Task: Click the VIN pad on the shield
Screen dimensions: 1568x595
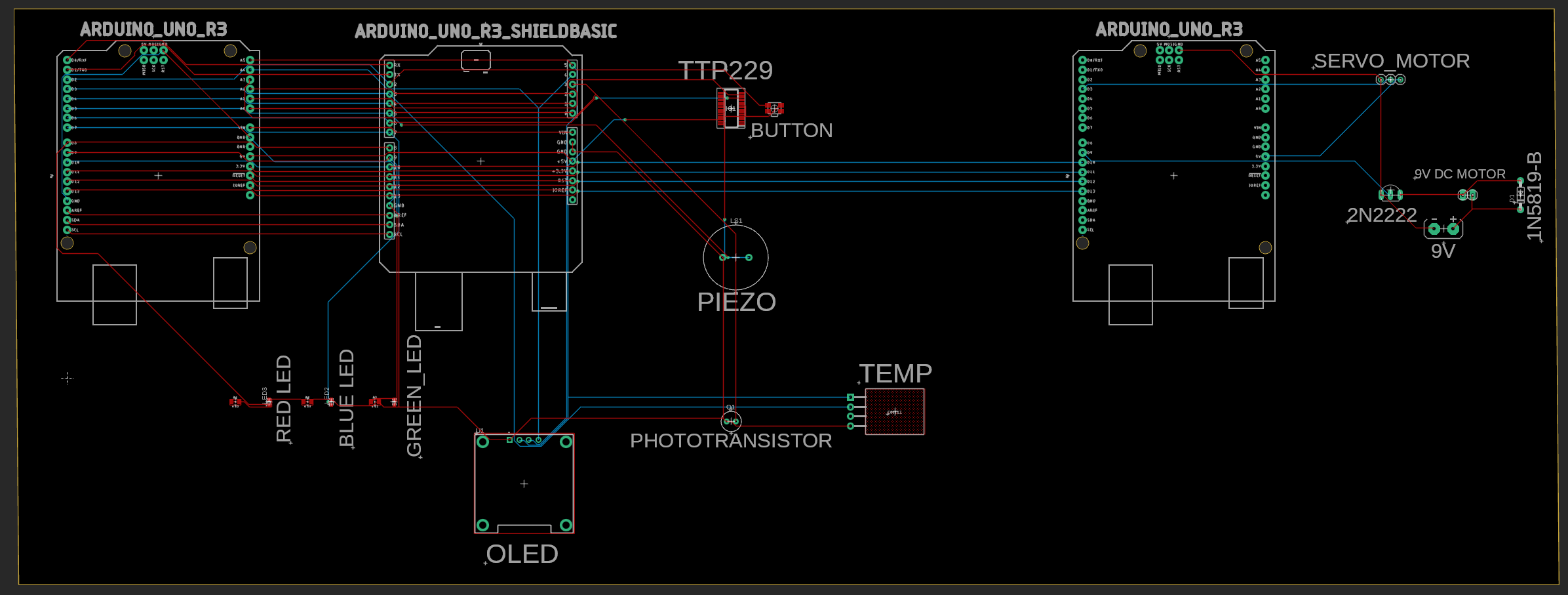Action: [x=573, y=131]
